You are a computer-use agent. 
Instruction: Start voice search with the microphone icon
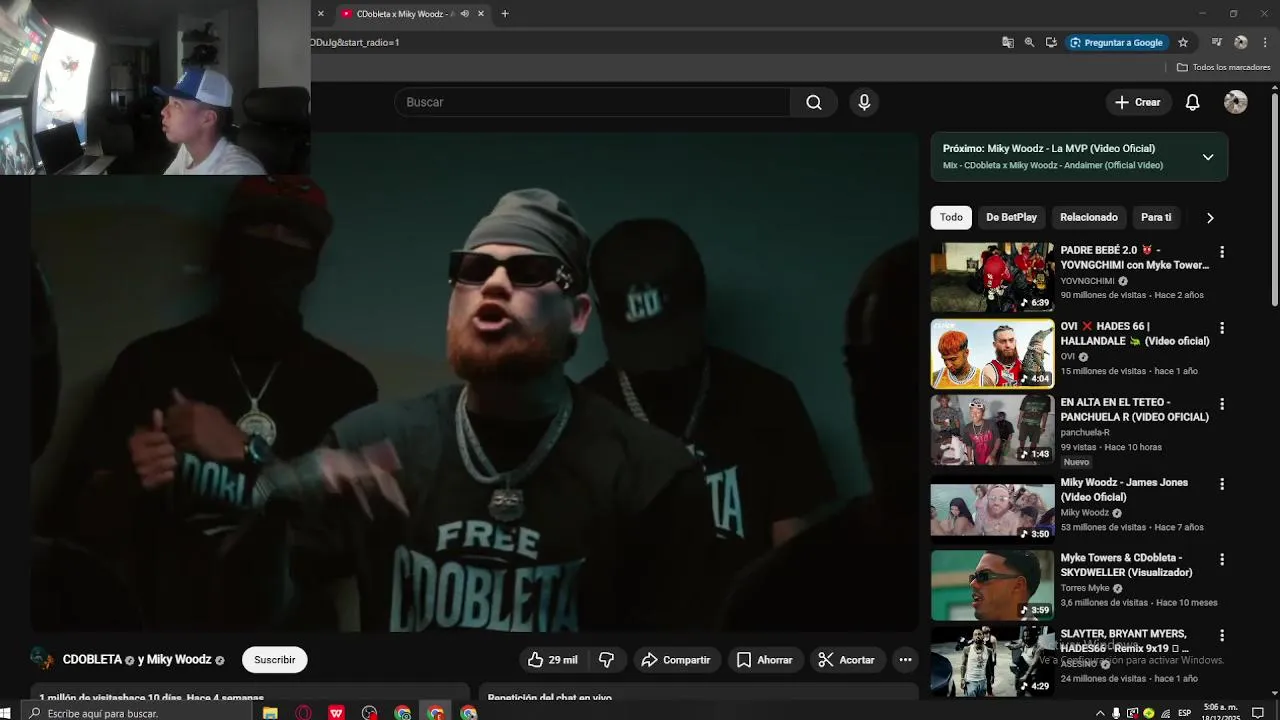point(864,102)
